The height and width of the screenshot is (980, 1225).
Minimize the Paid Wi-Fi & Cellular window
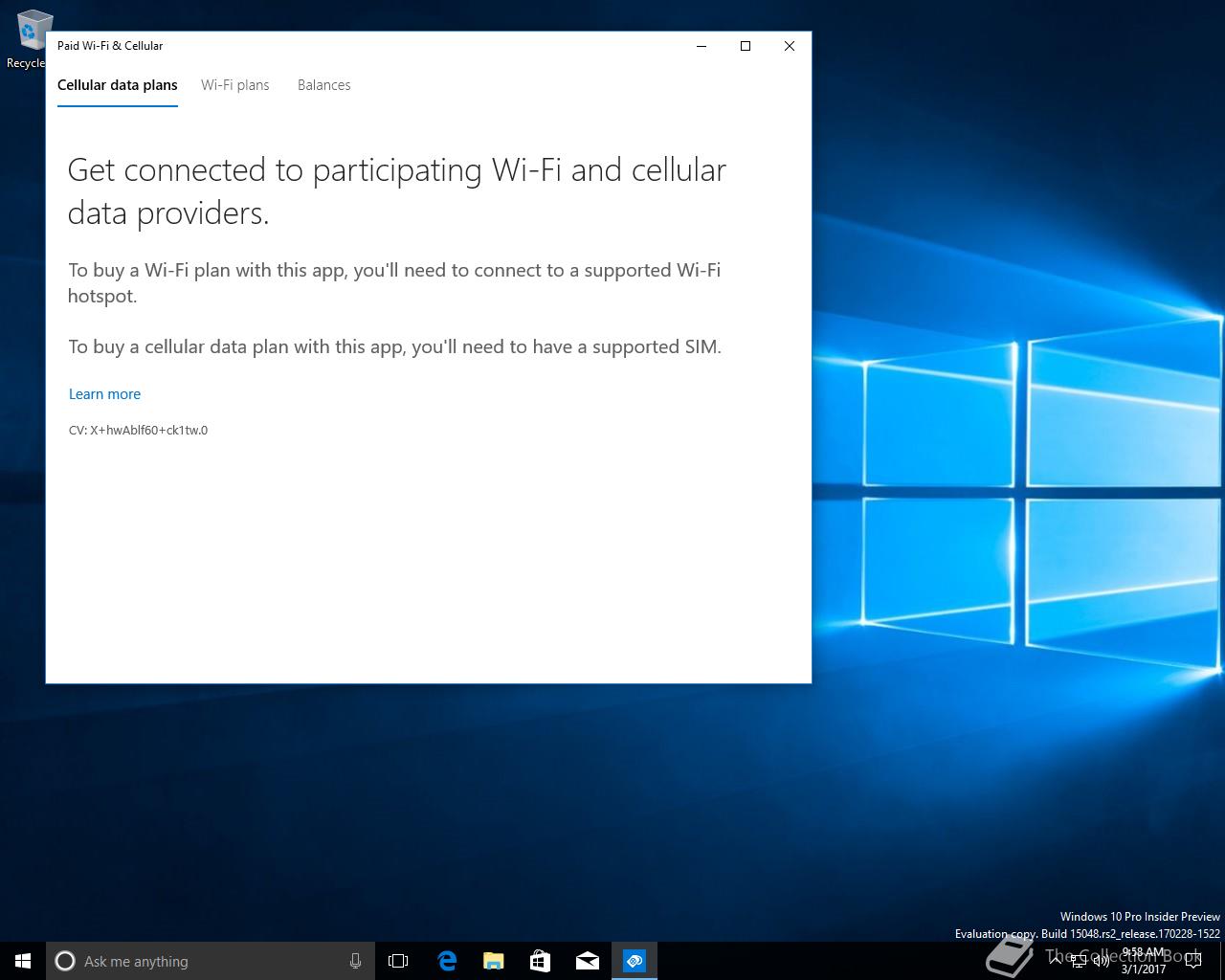(x=702, y=46)
